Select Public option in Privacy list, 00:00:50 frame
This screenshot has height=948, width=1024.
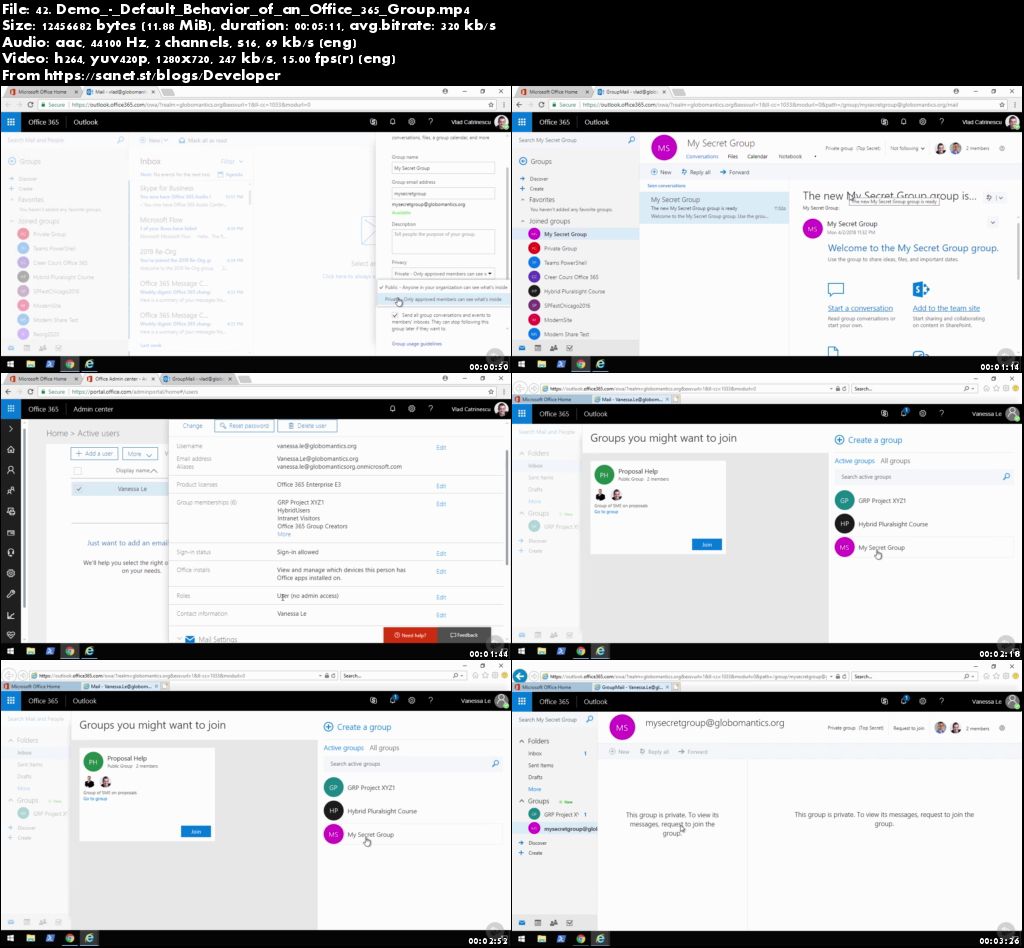443,287
